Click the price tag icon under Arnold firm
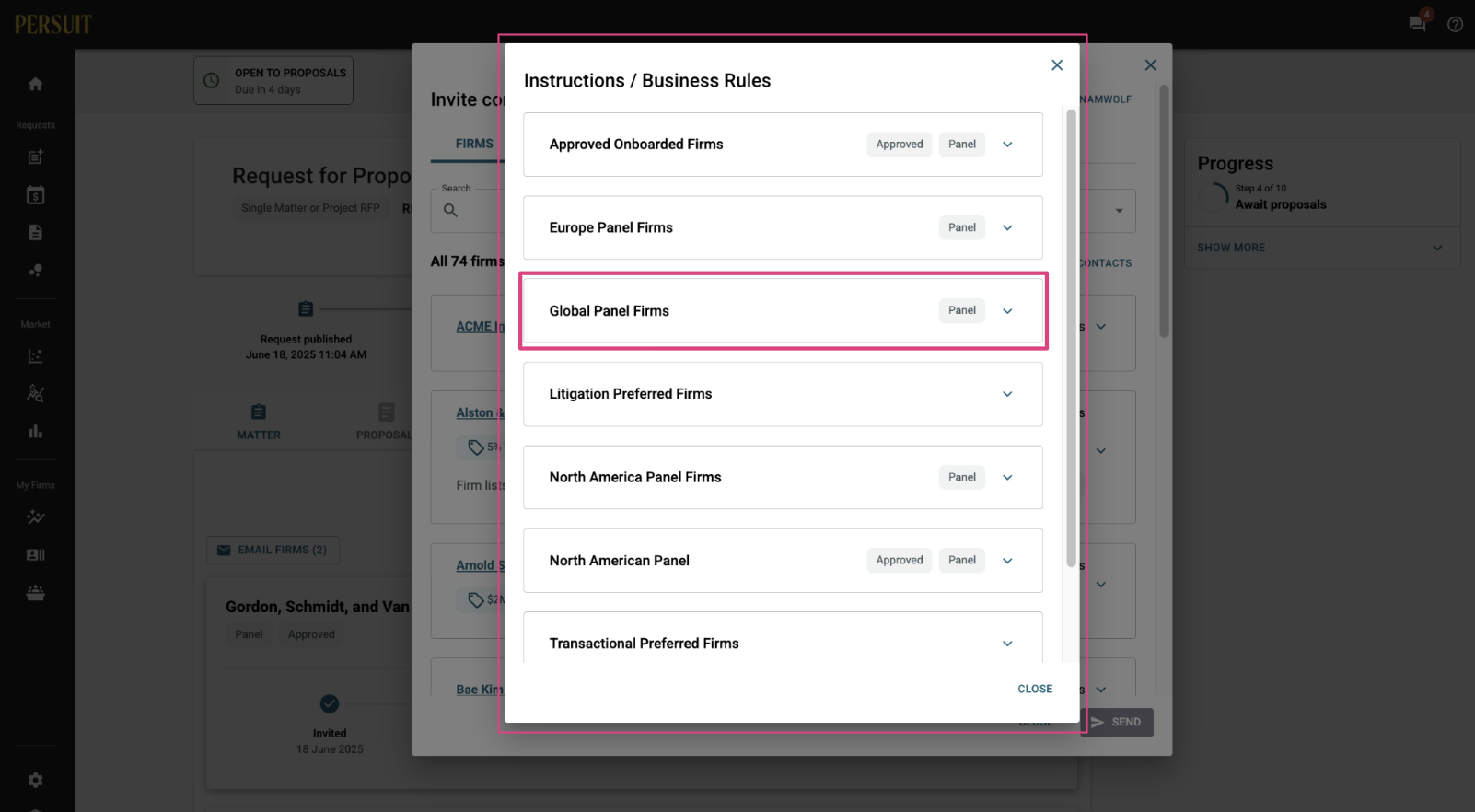Screen dimensions: 1475x812 tap(475, 600)
